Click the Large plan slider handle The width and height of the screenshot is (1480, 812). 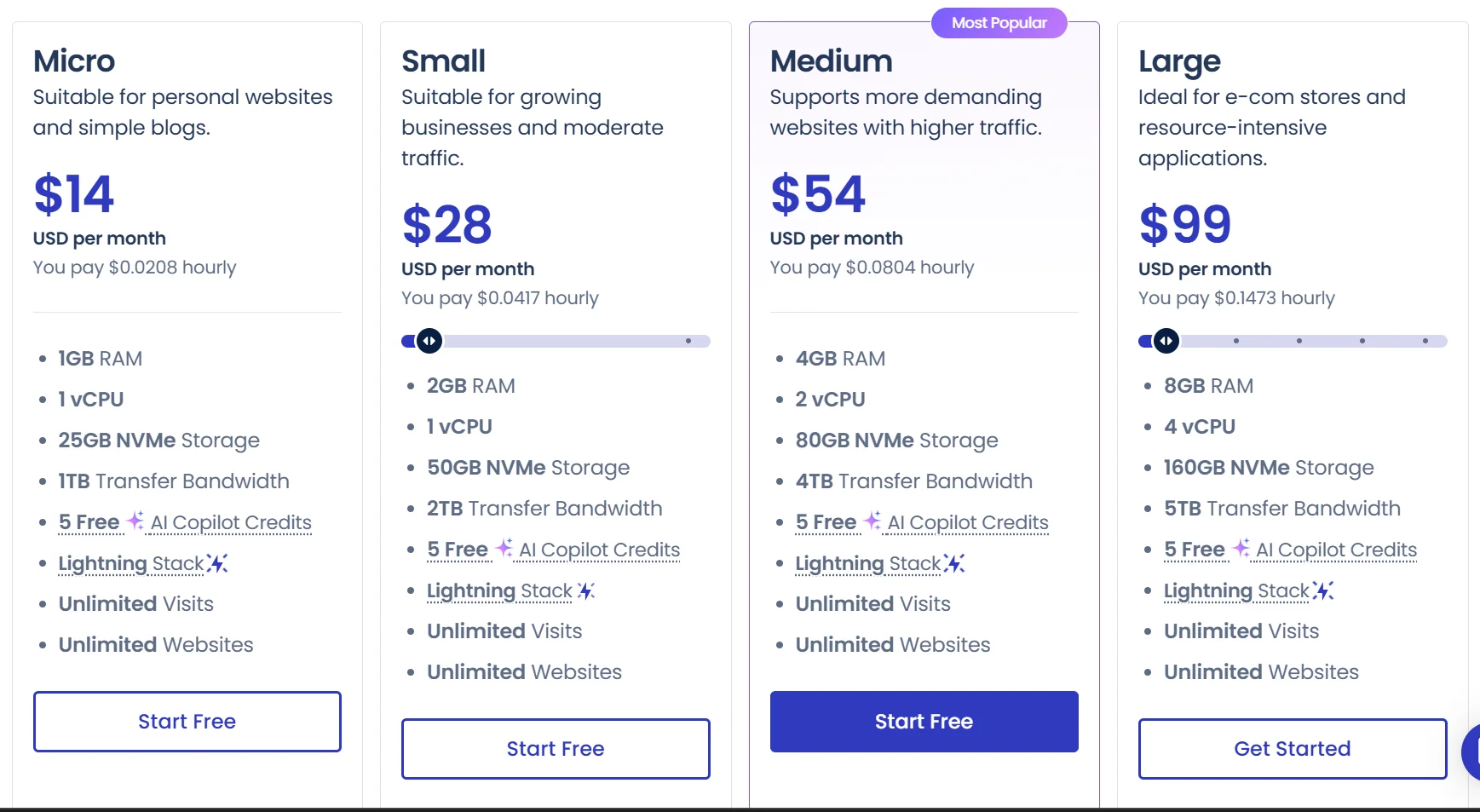(1166, 341)
